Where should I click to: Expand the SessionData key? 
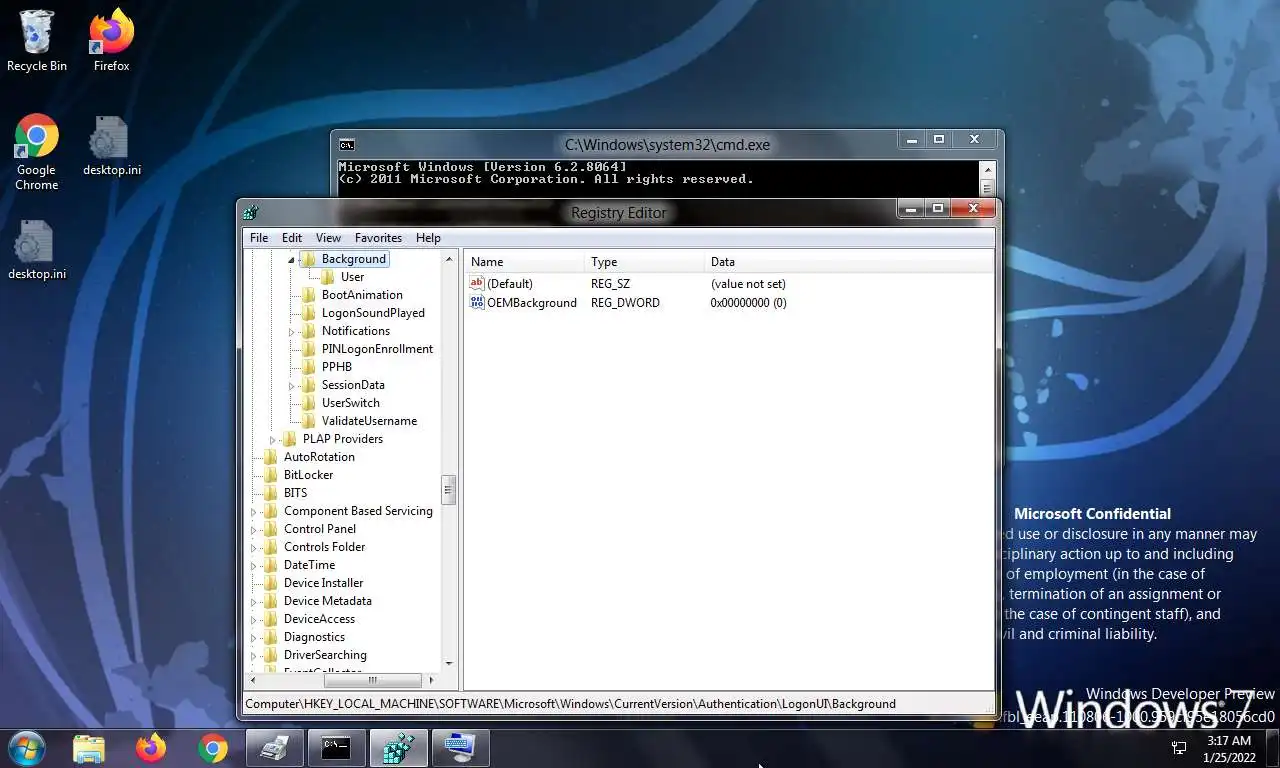[292, 385]
